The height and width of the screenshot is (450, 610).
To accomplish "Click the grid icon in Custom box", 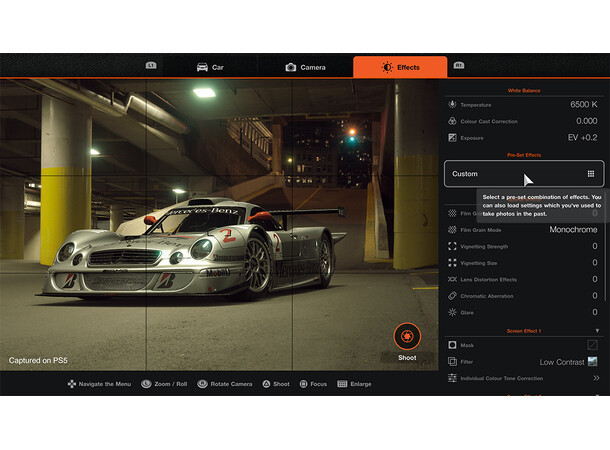I will [x=591, y=173].
